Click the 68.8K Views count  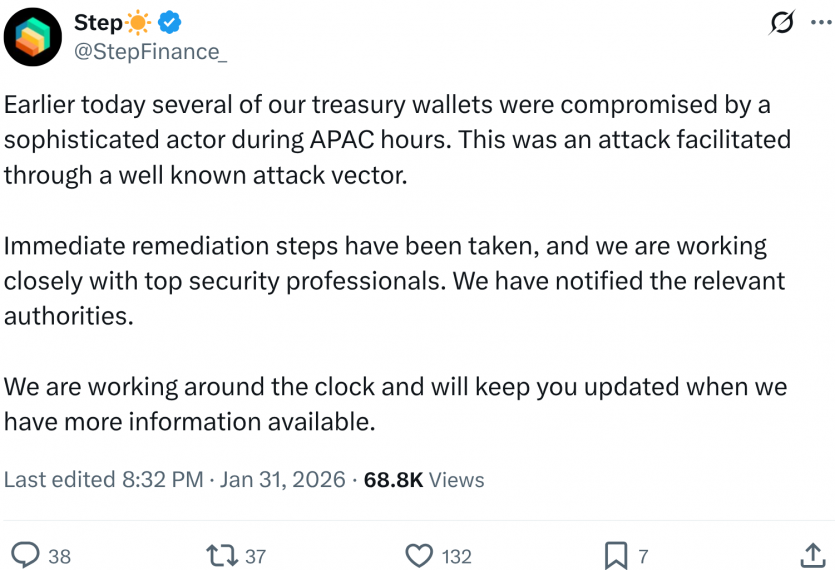(x=424, y=480)
